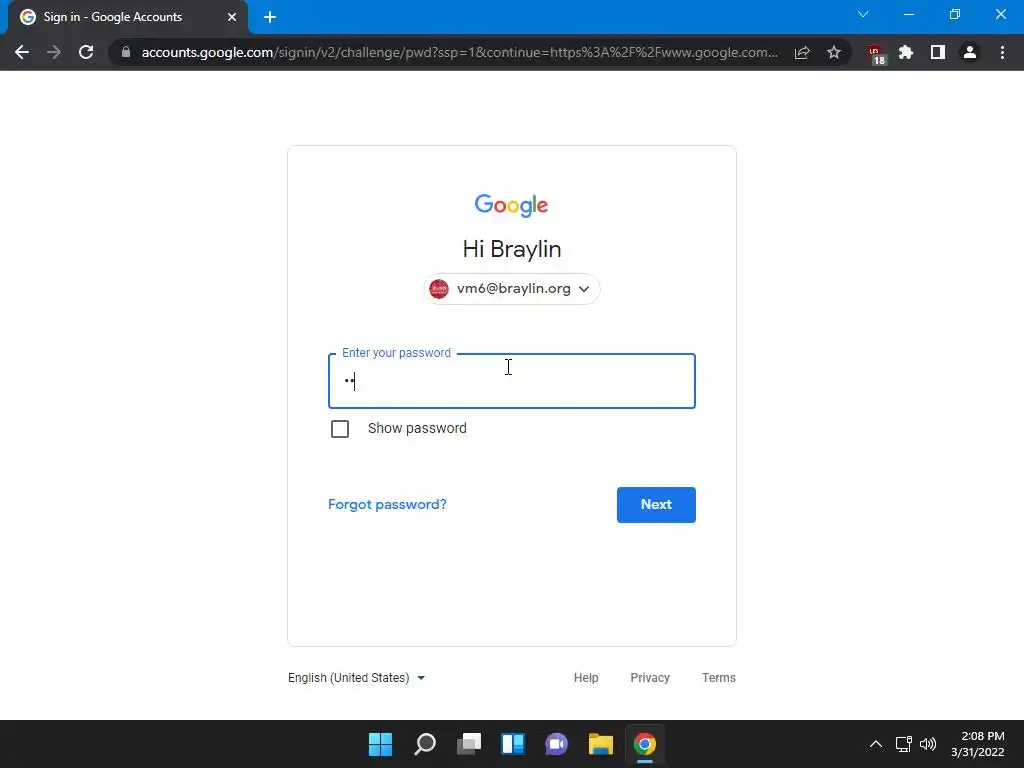Viewport: 1024px width, 768px height.
Task: Click the browser forward arrow
Action: click(x=54, y=52)
